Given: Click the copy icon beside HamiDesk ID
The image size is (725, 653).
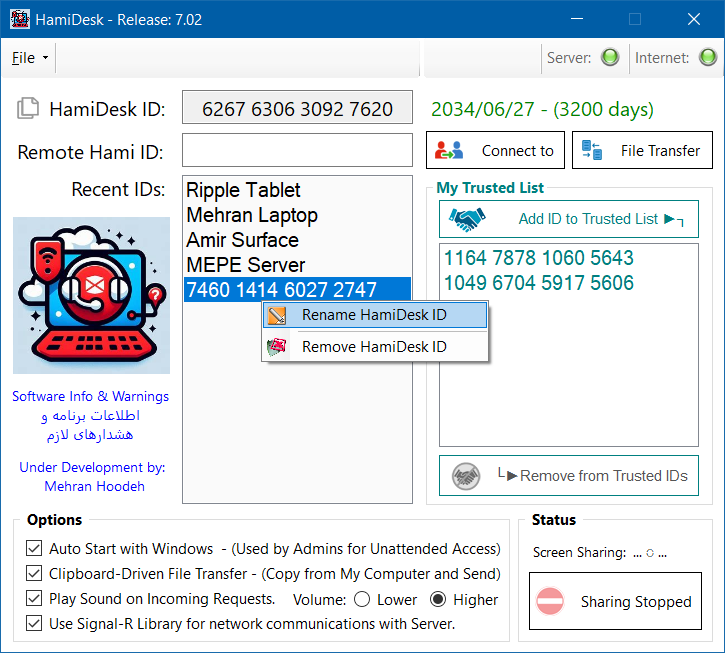Looking at the screenshot, I should (29, 109).
